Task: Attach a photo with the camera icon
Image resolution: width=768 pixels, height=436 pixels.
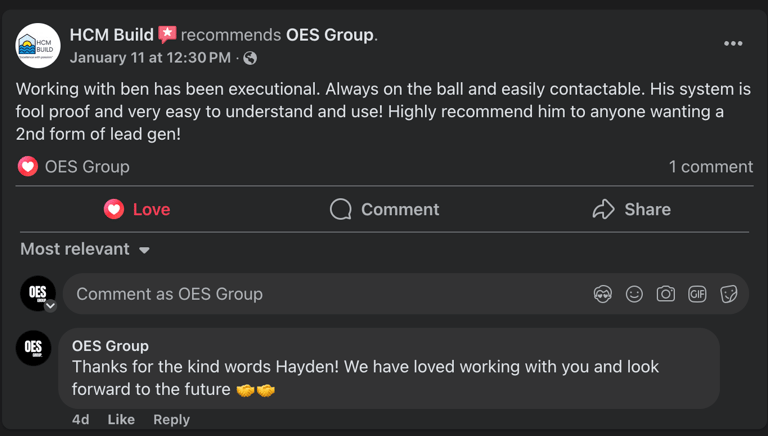Action: coord(665,294)
